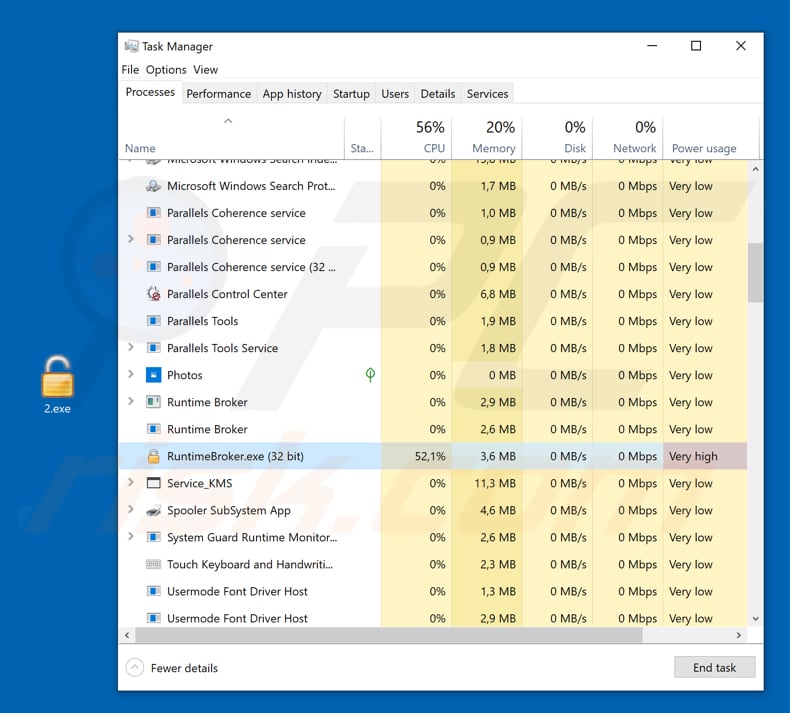Switch to the Performance tab
Screen dimensions: 790x713
point(219,94)
